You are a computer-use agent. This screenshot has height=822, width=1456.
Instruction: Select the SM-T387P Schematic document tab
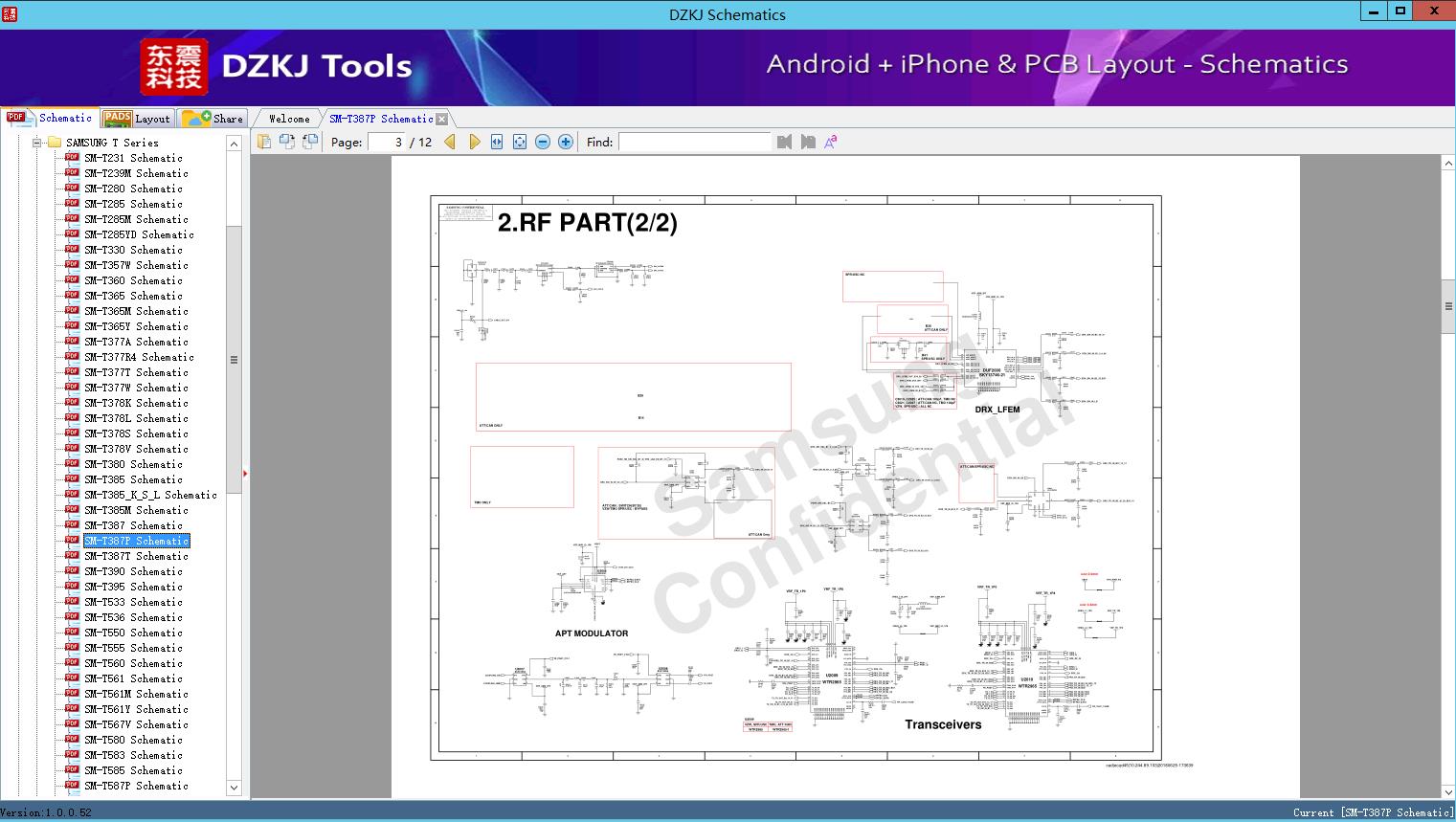click(x=381, y=119)
